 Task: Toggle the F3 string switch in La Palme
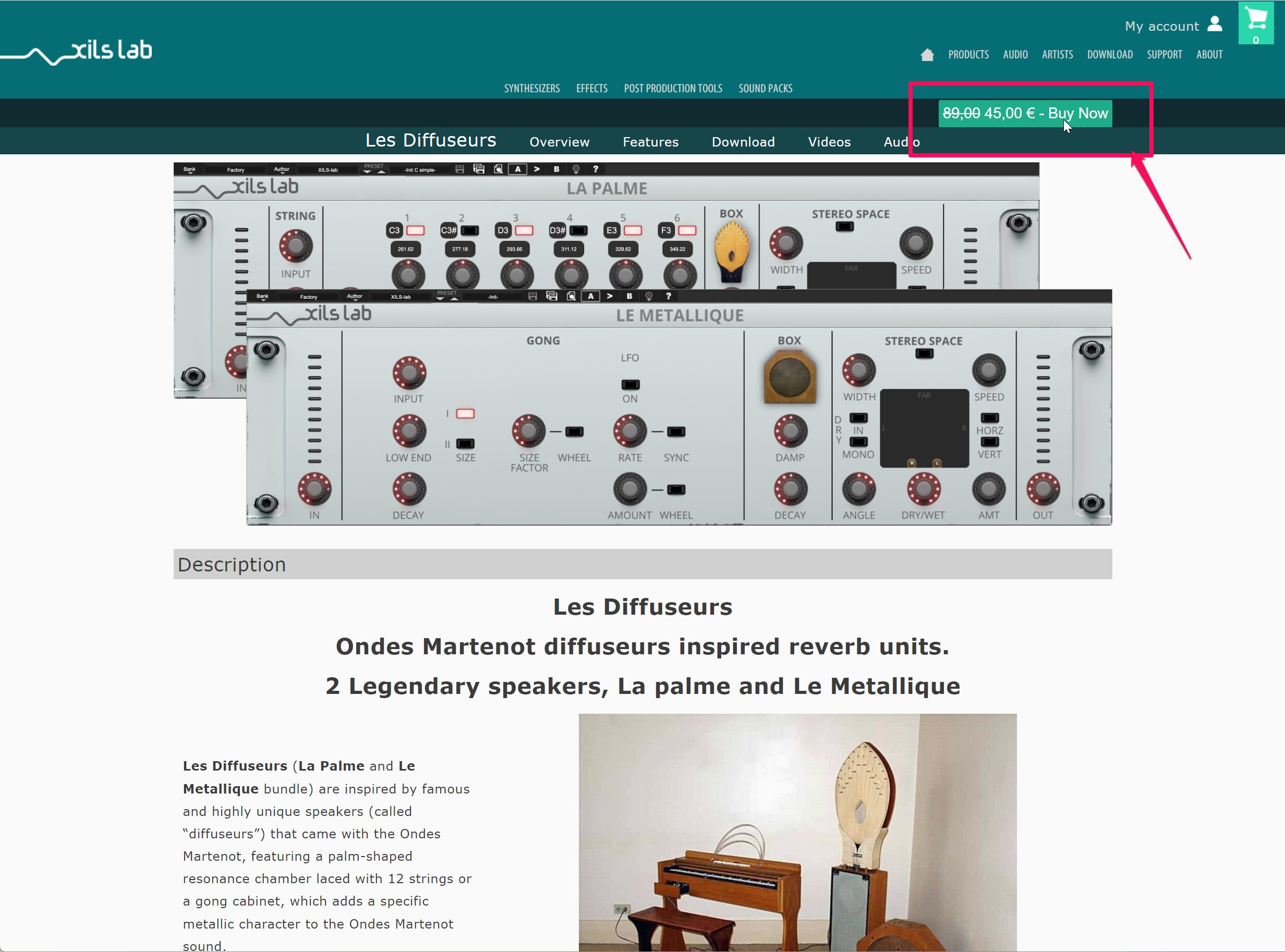click(687, 230)
